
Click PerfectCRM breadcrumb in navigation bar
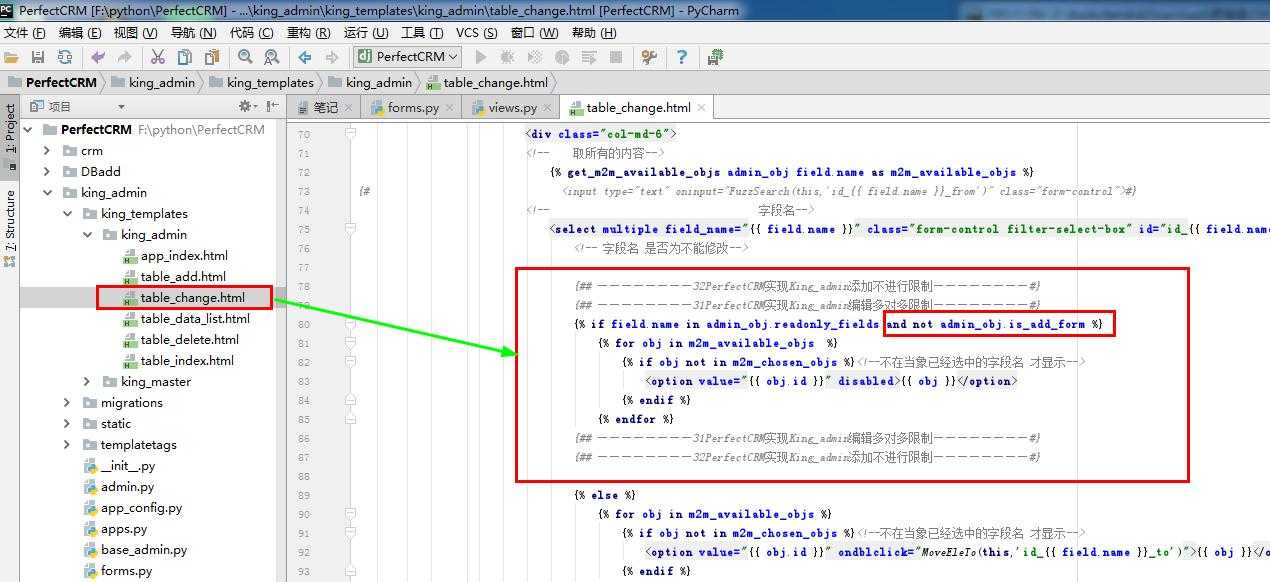click(52, 83)
